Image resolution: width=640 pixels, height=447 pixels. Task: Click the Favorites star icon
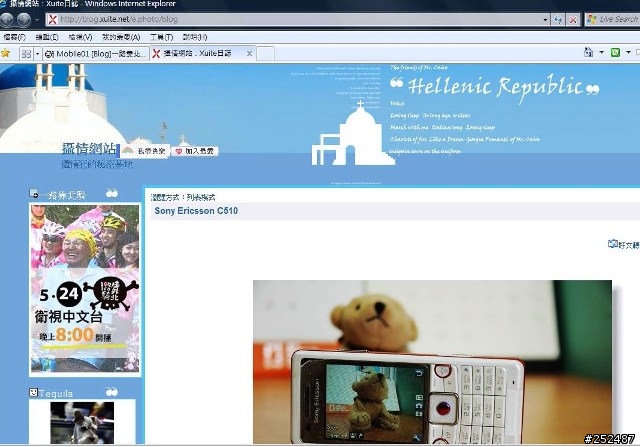[5, 53]
